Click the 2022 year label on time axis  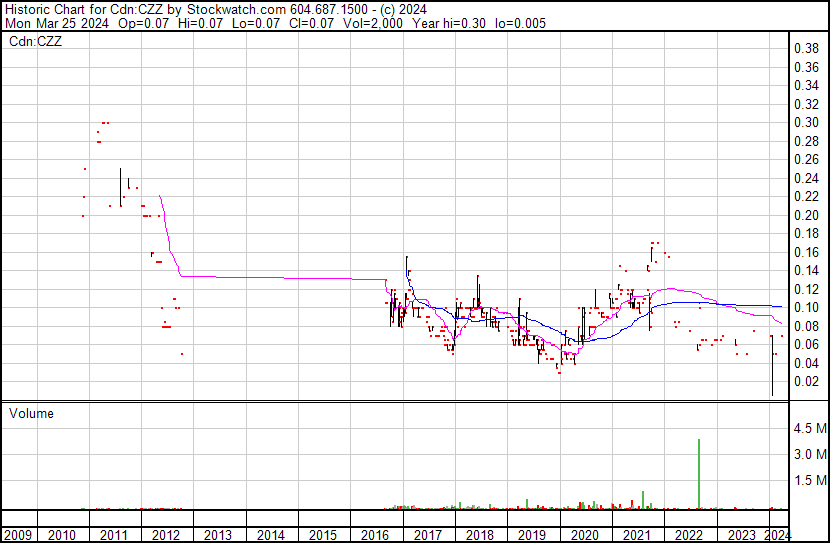688,535
